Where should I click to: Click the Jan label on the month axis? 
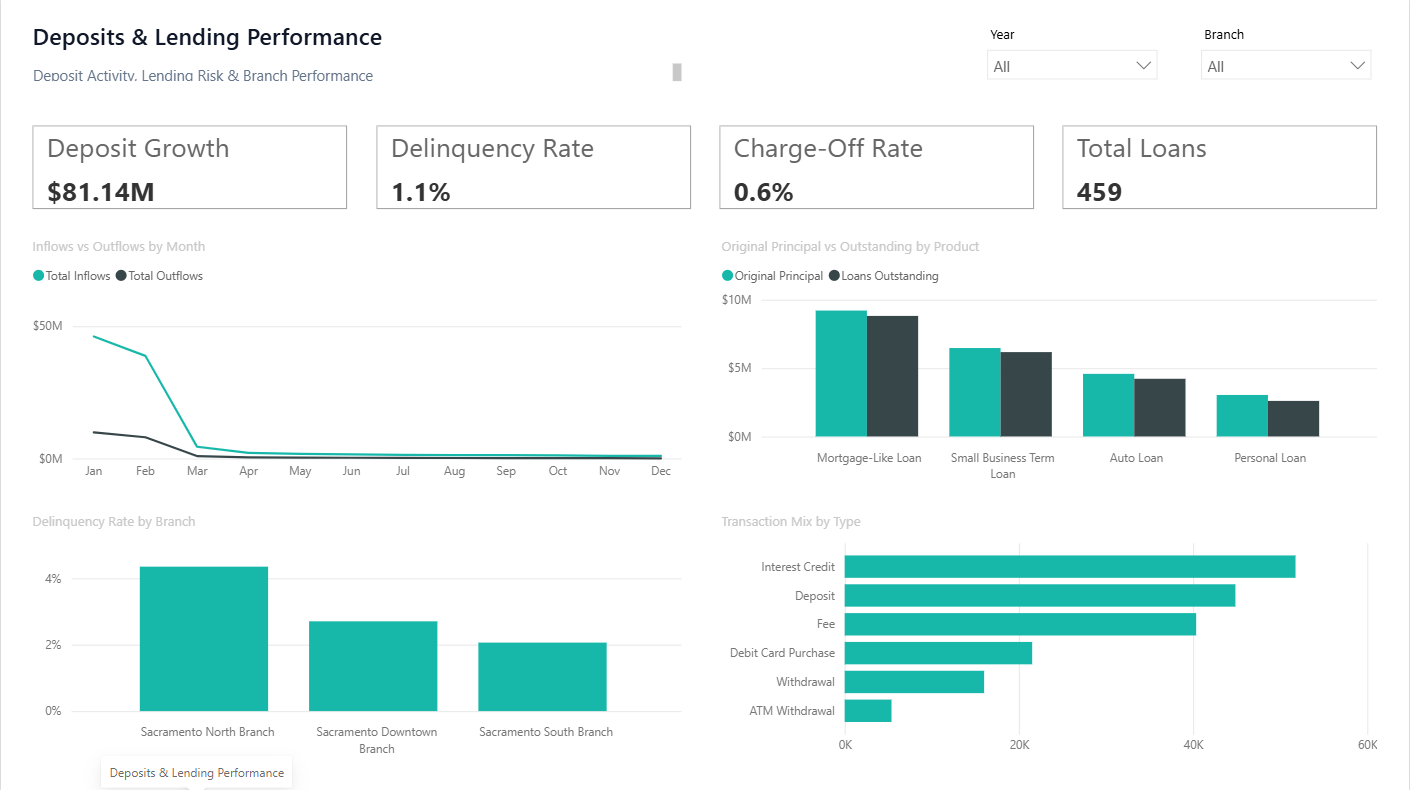tap(94, 471)
